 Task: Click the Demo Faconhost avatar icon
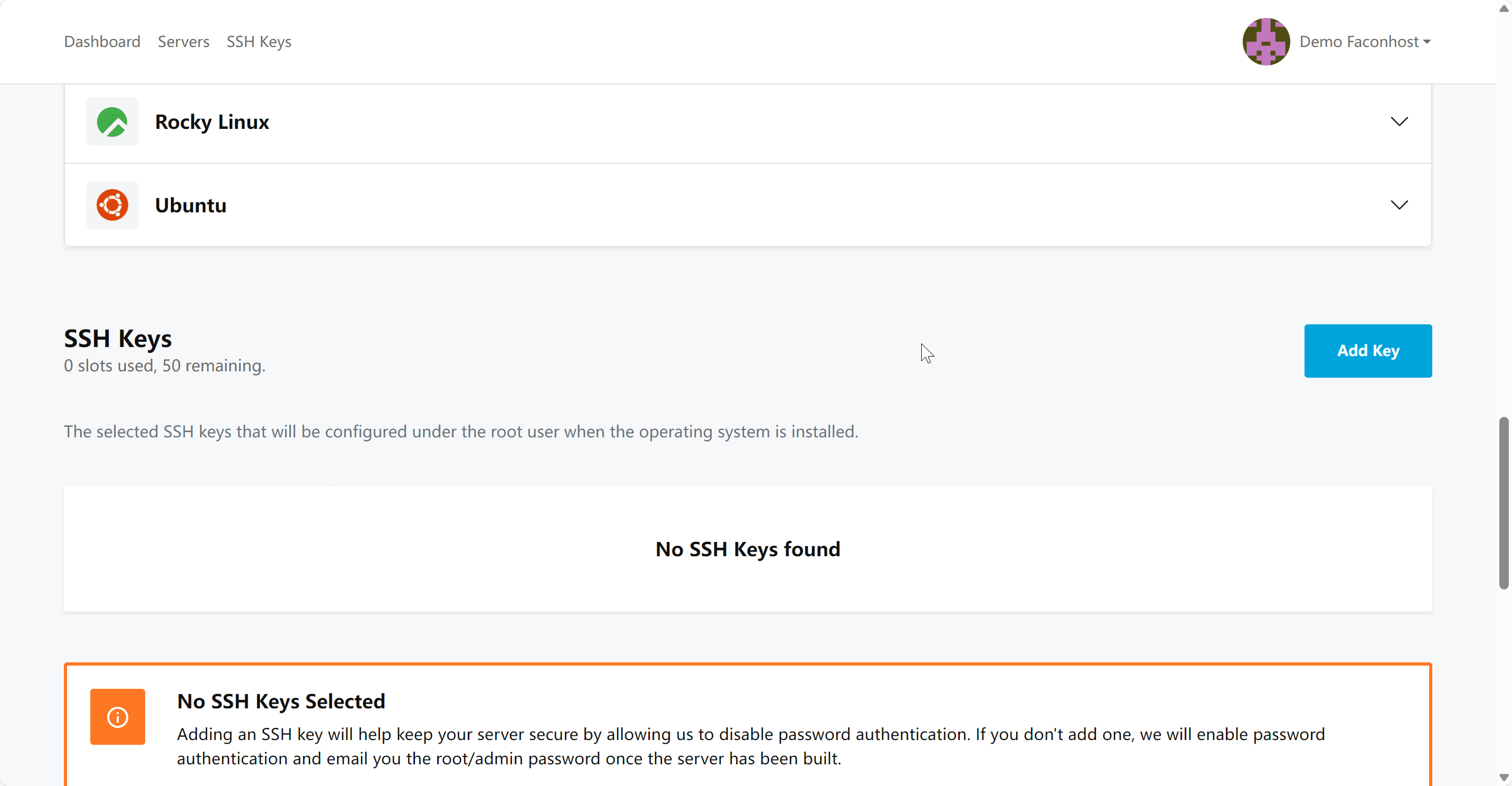[x=1264, y=41]
